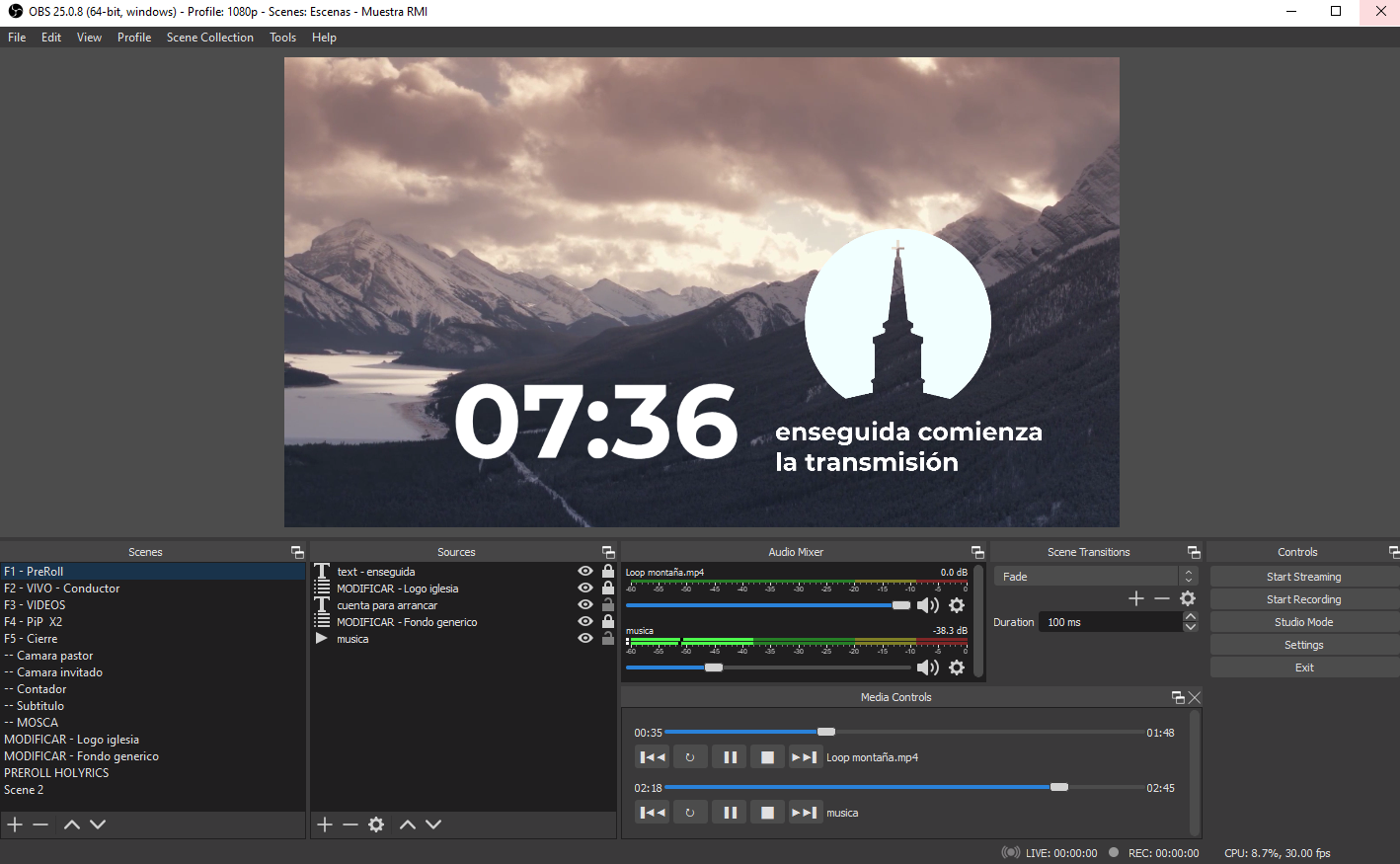Image resolution: width=1400 pixels, height=864 pixels.
Task: Open audio settings gear for Loop montaña.mp4
Action: pyautogui.click(x=956, y=605)
